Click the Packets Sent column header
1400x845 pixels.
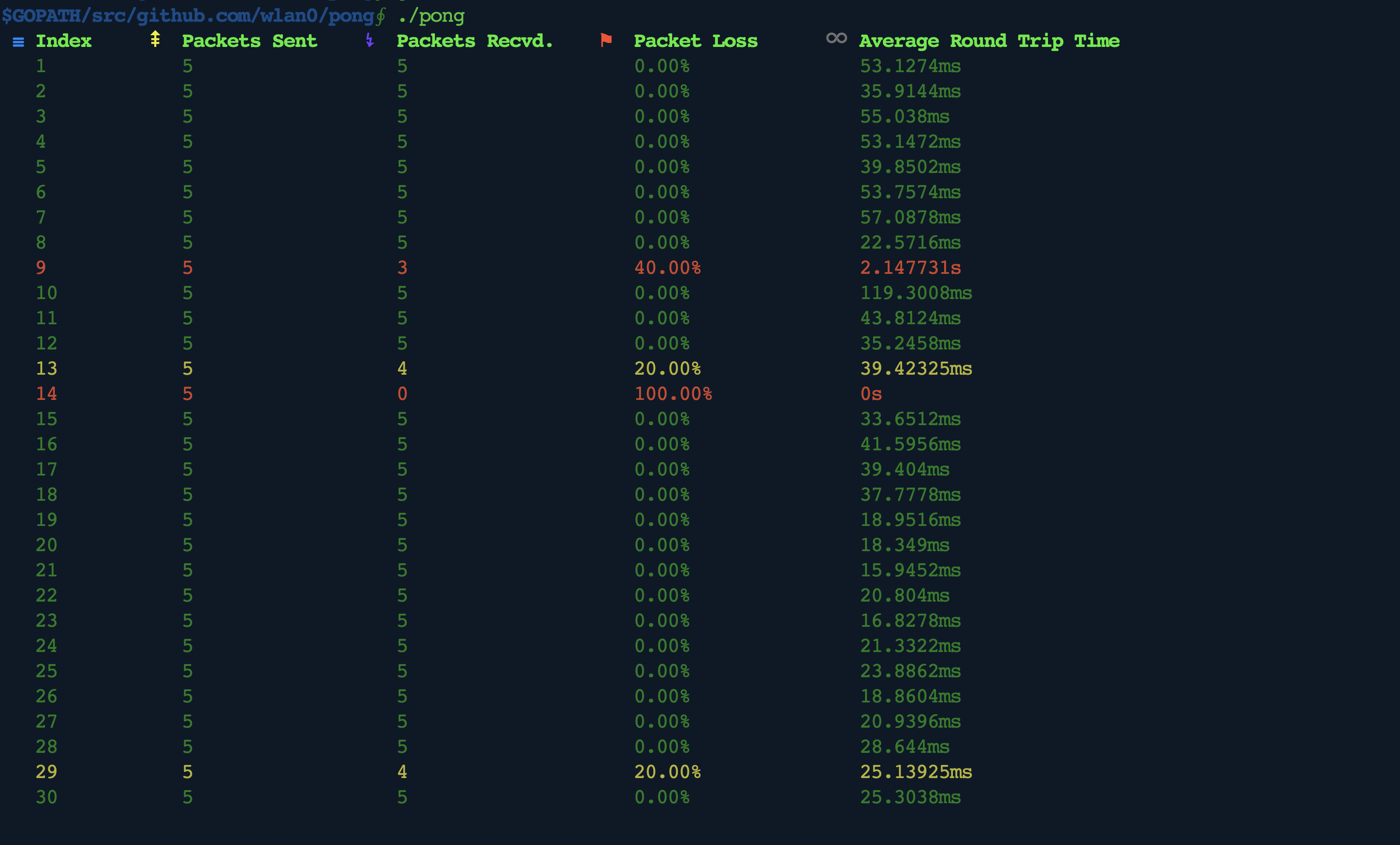click(x=249, y=41)
